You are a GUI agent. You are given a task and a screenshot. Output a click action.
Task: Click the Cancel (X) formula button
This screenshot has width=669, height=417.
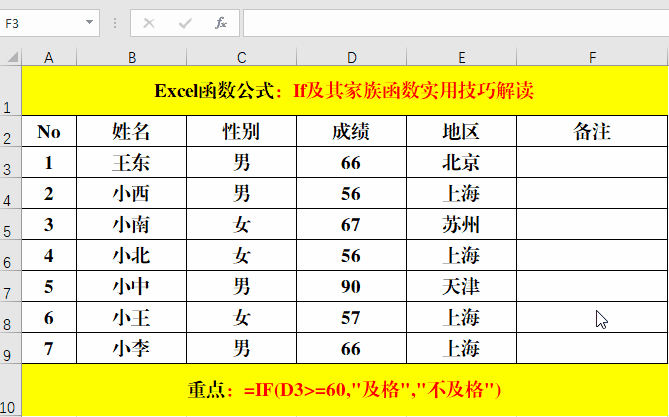[148, 23]
